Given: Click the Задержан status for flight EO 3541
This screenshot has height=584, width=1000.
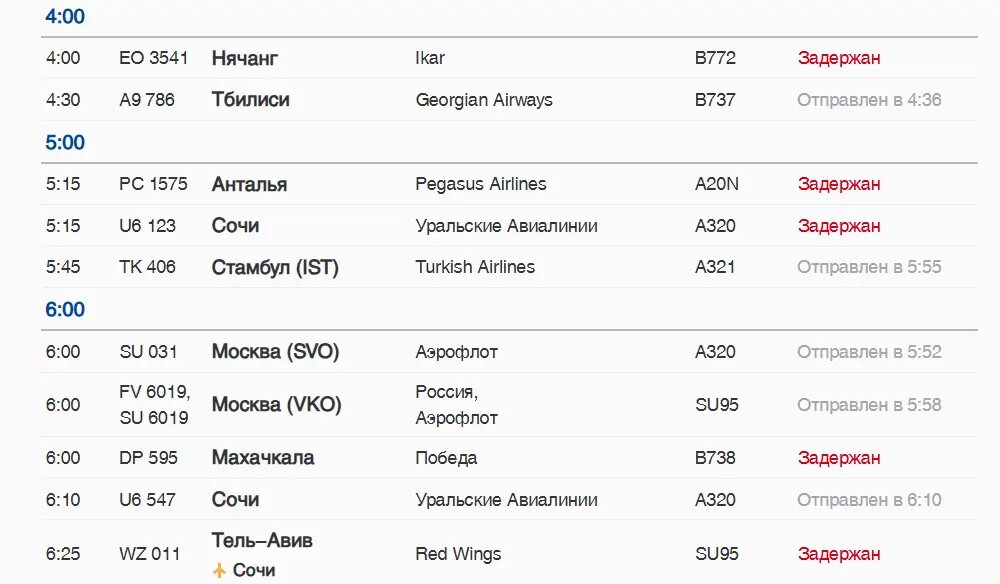Looking at the screenshot, I should point(839,58).
